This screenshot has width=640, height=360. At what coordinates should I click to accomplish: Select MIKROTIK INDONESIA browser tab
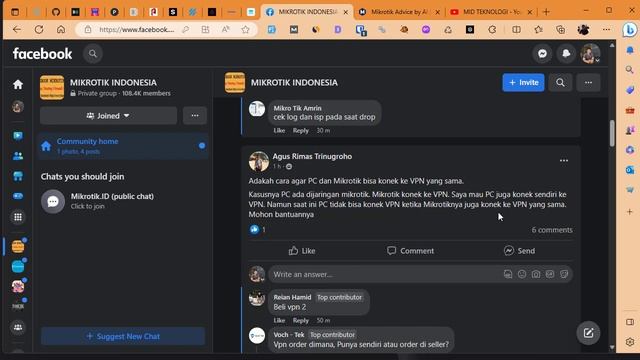pos(306,12)
